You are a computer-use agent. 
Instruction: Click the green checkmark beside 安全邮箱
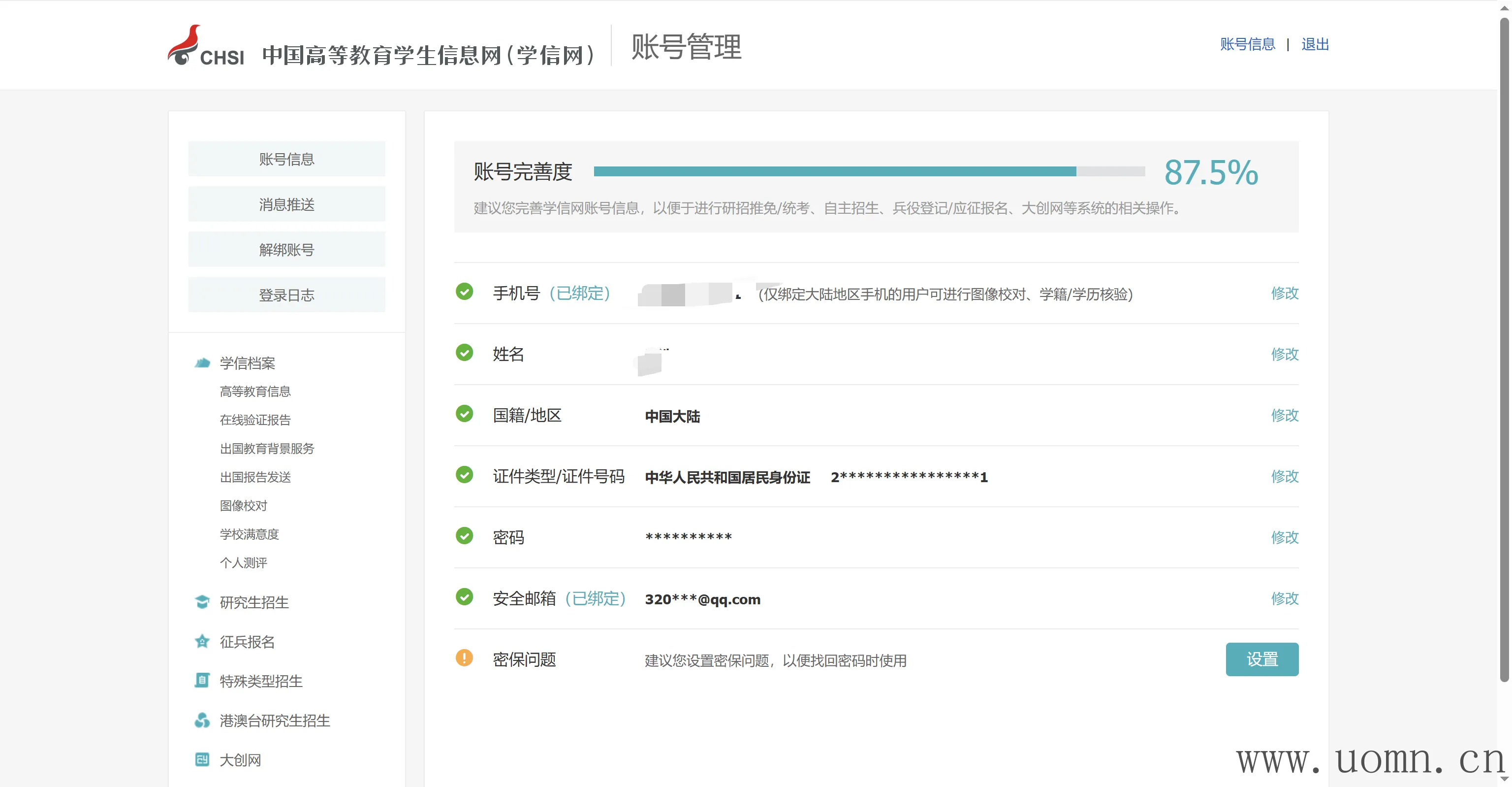click(x=464, y=597)
